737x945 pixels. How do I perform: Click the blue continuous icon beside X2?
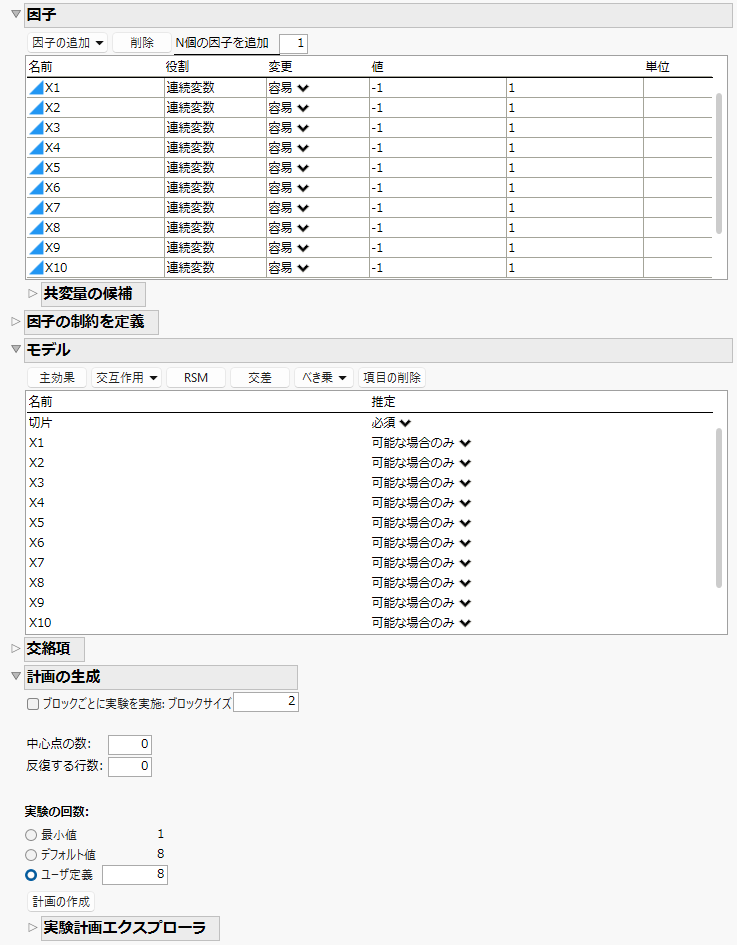pos(36,108)
